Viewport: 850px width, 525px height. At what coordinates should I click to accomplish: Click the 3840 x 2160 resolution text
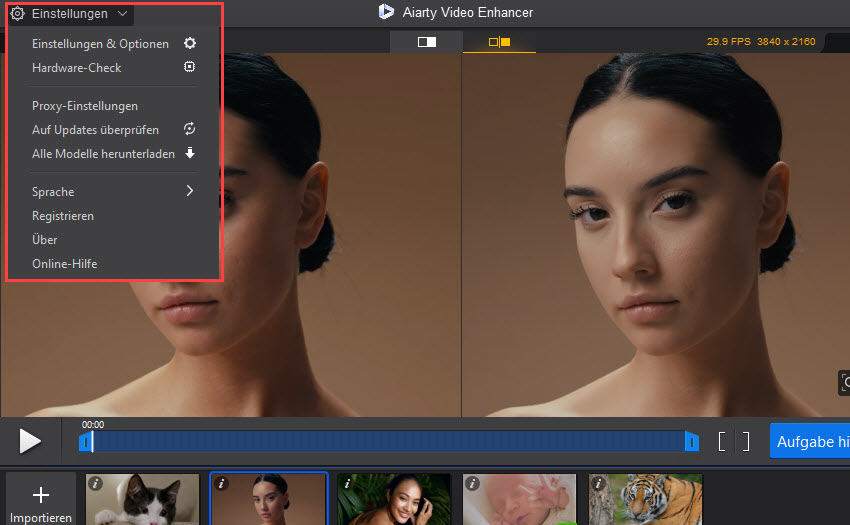click(x=786, y=42)
